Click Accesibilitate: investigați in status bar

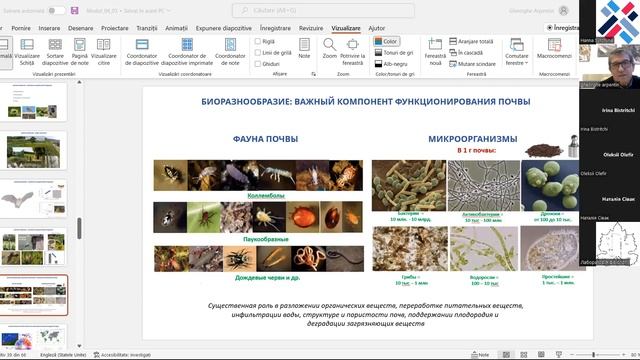click(x=122, y=355)
